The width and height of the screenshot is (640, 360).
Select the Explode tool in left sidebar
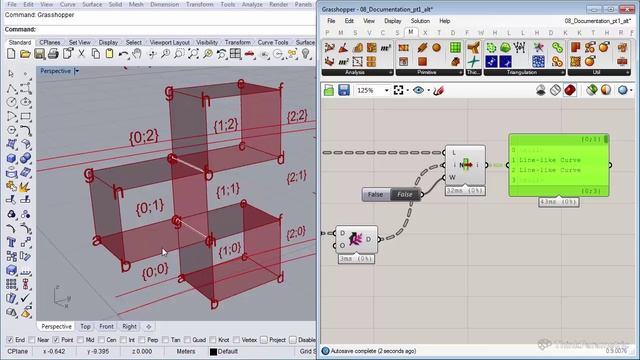tap(25, 187)
